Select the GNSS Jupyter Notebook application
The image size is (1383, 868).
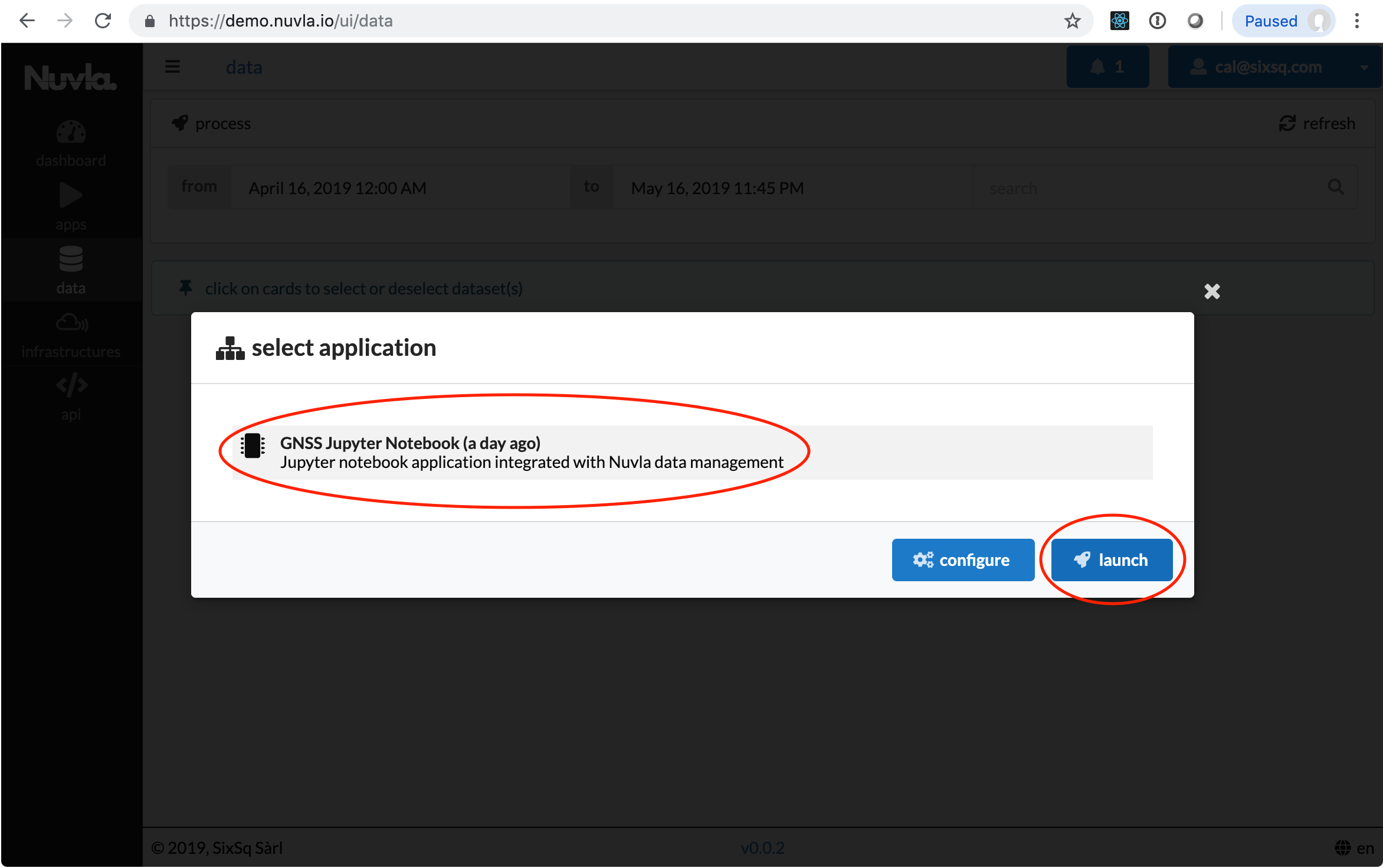(x=692, y=452)
